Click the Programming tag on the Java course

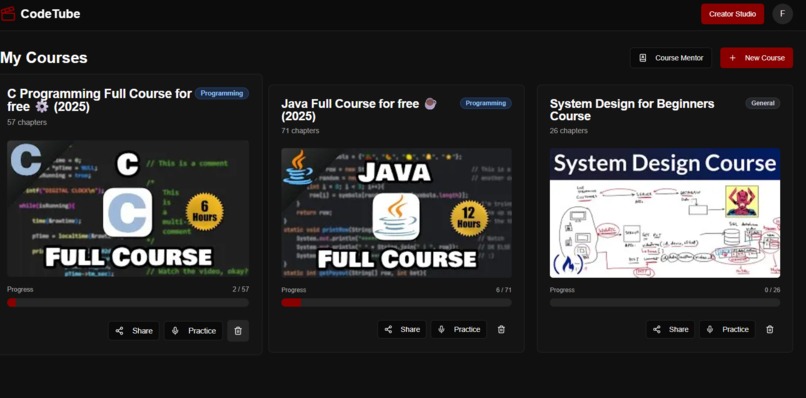point(486,103)
